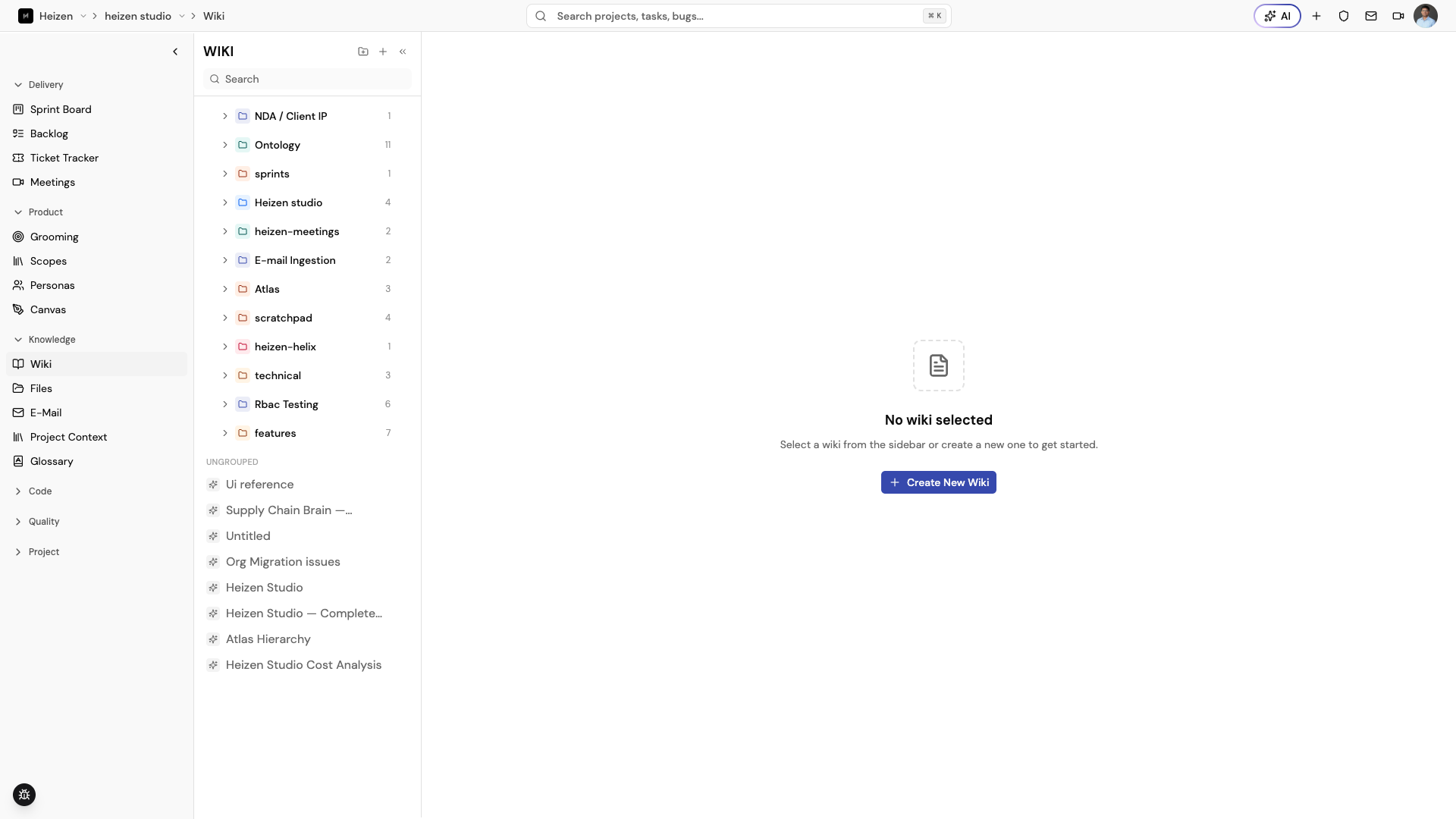Click the Wiki panel search field
The height and width of the screenshot is (819, 1456).
[307, 79]
